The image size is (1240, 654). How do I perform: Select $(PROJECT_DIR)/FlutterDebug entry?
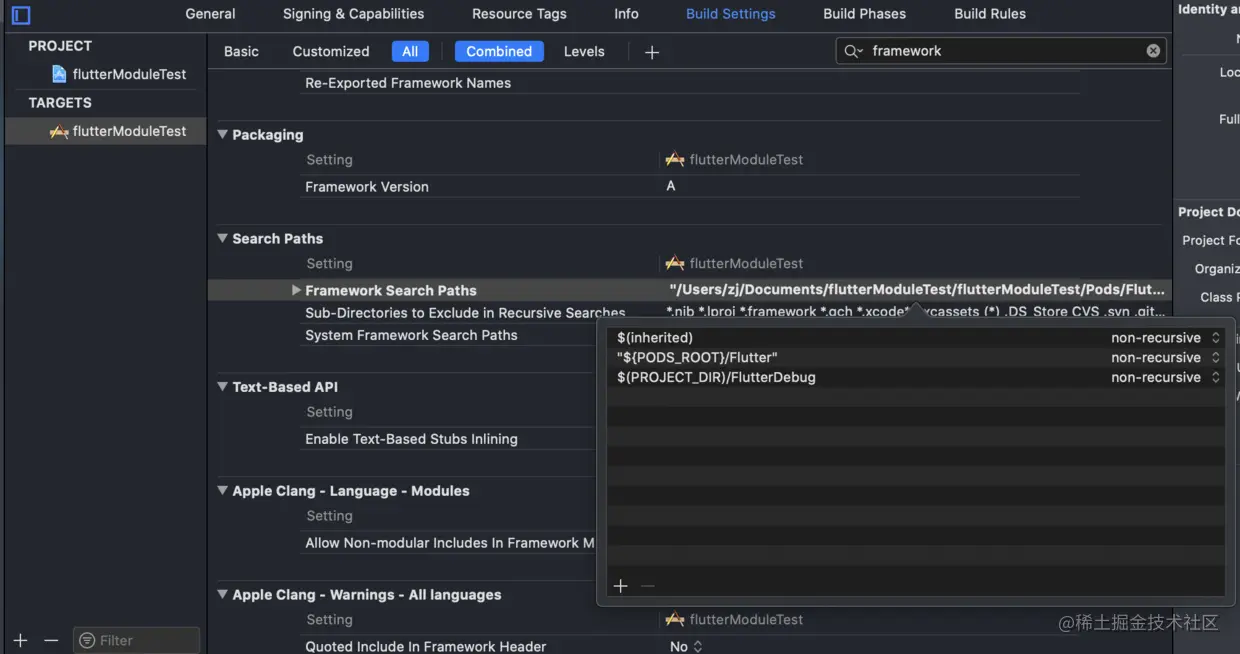[x=716, y=378]
